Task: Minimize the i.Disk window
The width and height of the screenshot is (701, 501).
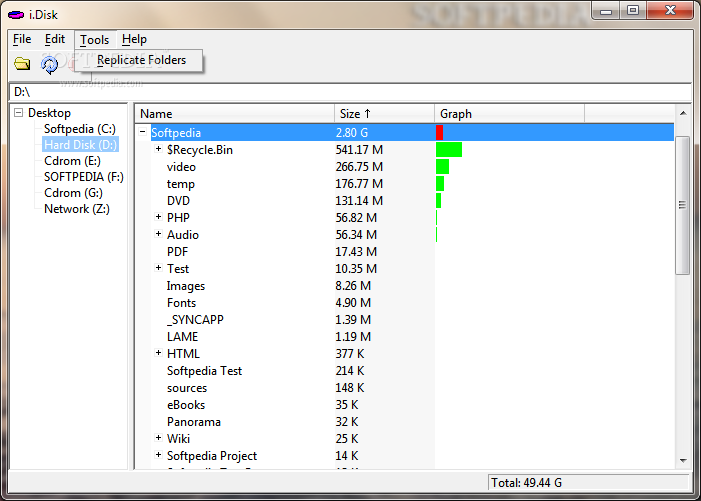Action: click(606, 11)
